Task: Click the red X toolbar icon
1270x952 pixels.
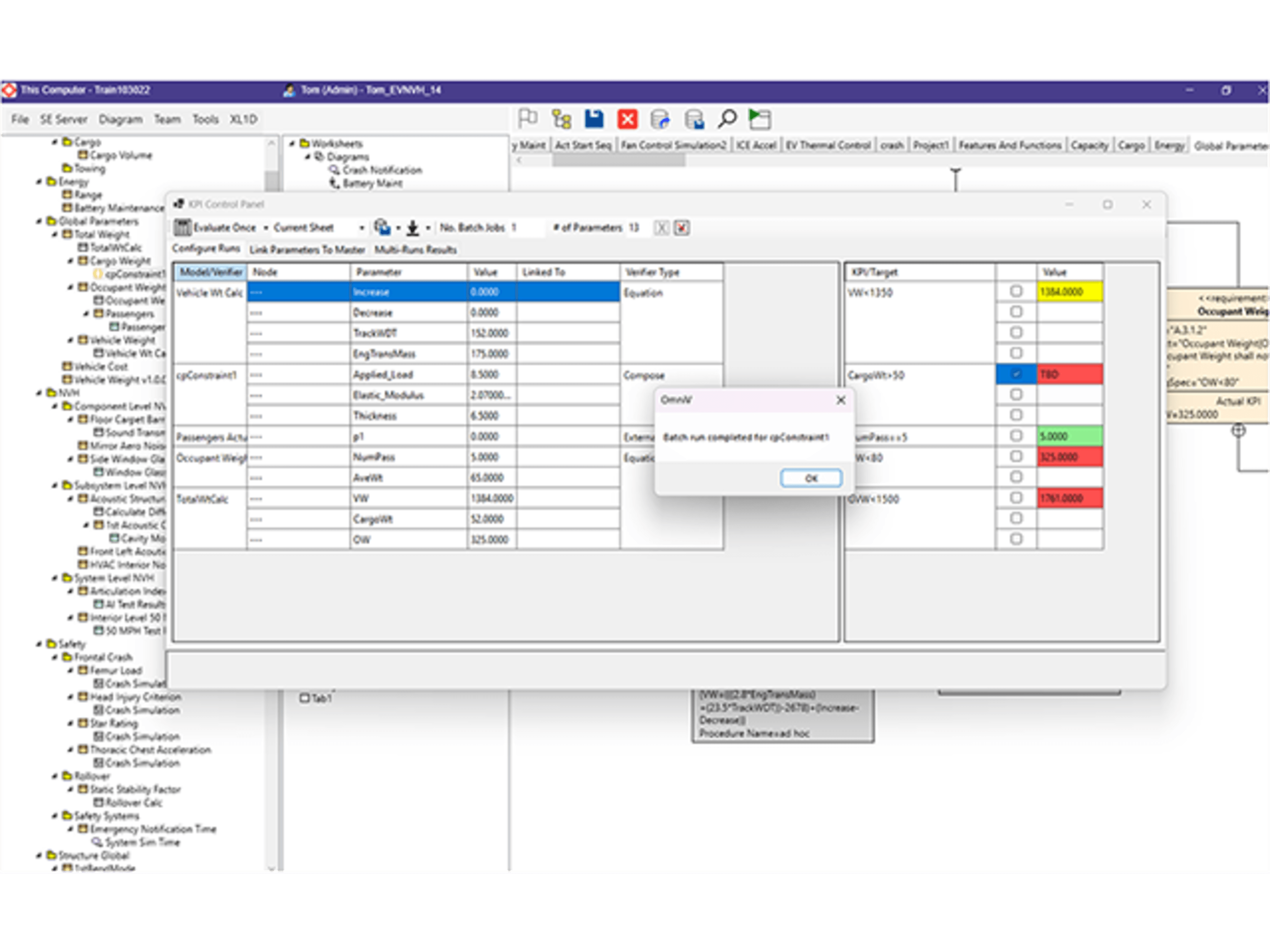Action: click(x=627, y=119)
